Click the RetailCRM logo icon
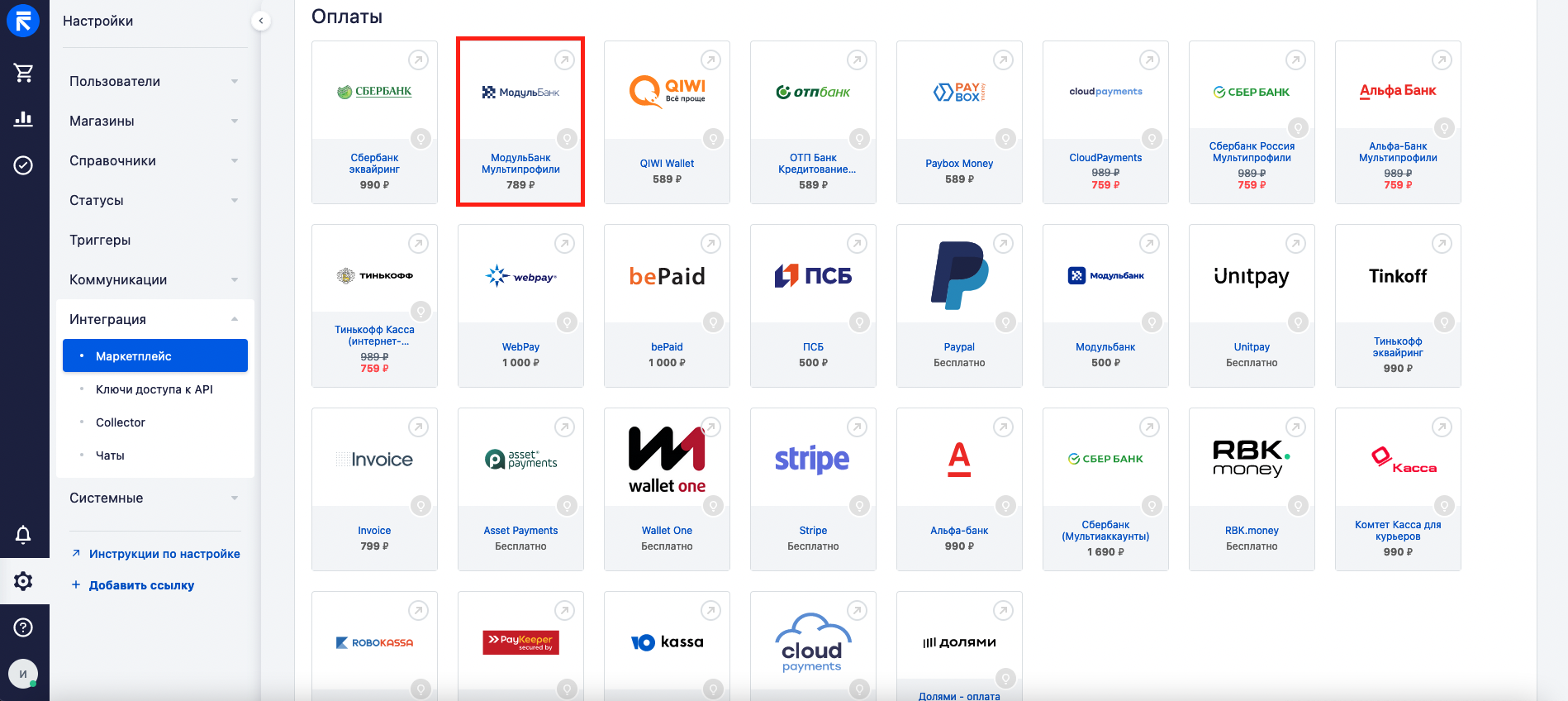1568x701 pixels. (23, 21)
